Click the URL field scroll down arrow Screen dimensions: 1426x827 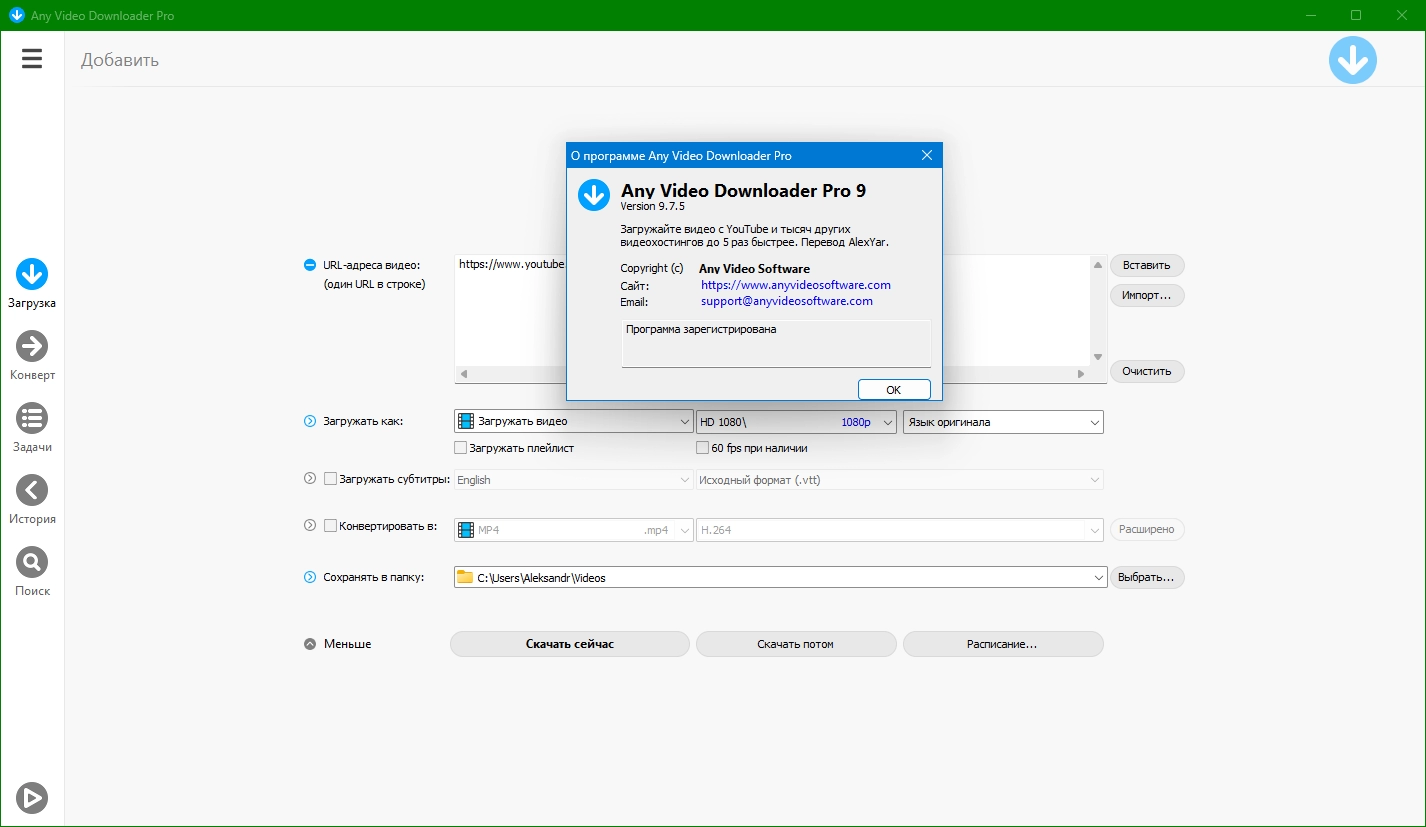coord(1098,357)
